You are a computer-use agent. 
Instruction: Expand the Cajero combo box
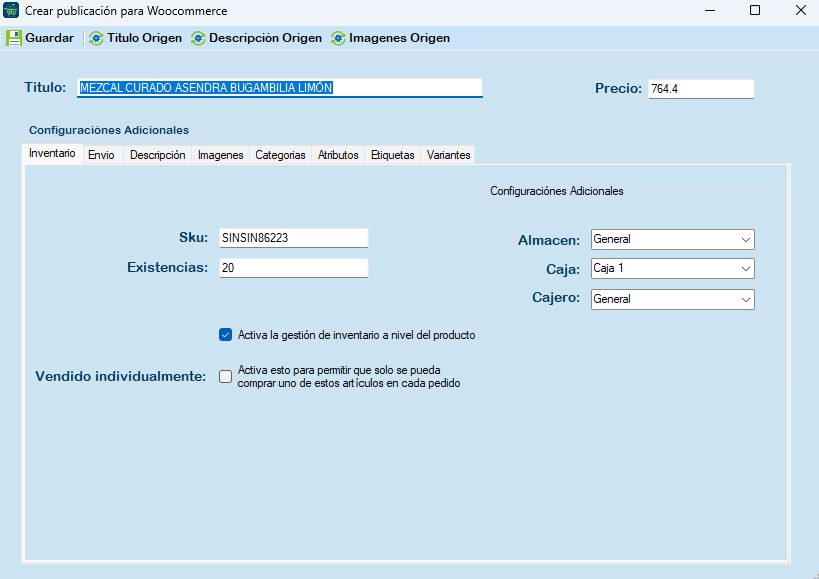(745, 299)
